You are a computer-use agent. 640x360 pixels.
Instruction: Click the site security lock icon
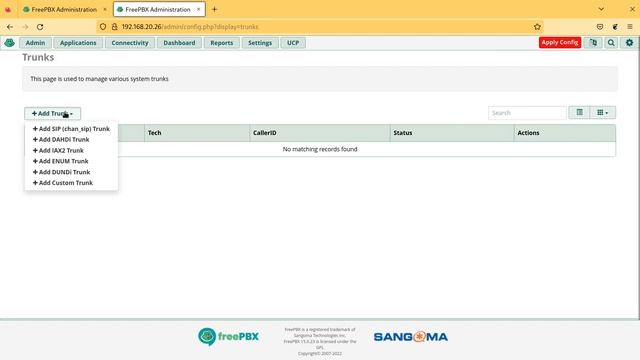[x=115, y=27]
